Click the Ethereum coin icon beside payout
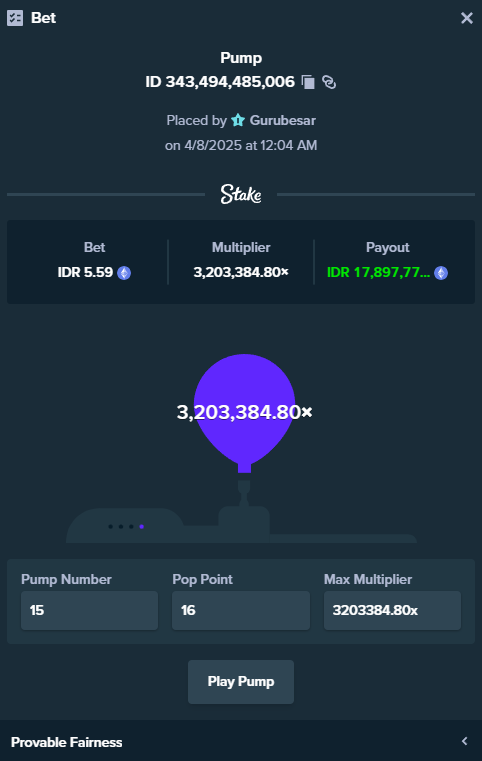Viewport: 482px width, 761px height. pos(441,273)
